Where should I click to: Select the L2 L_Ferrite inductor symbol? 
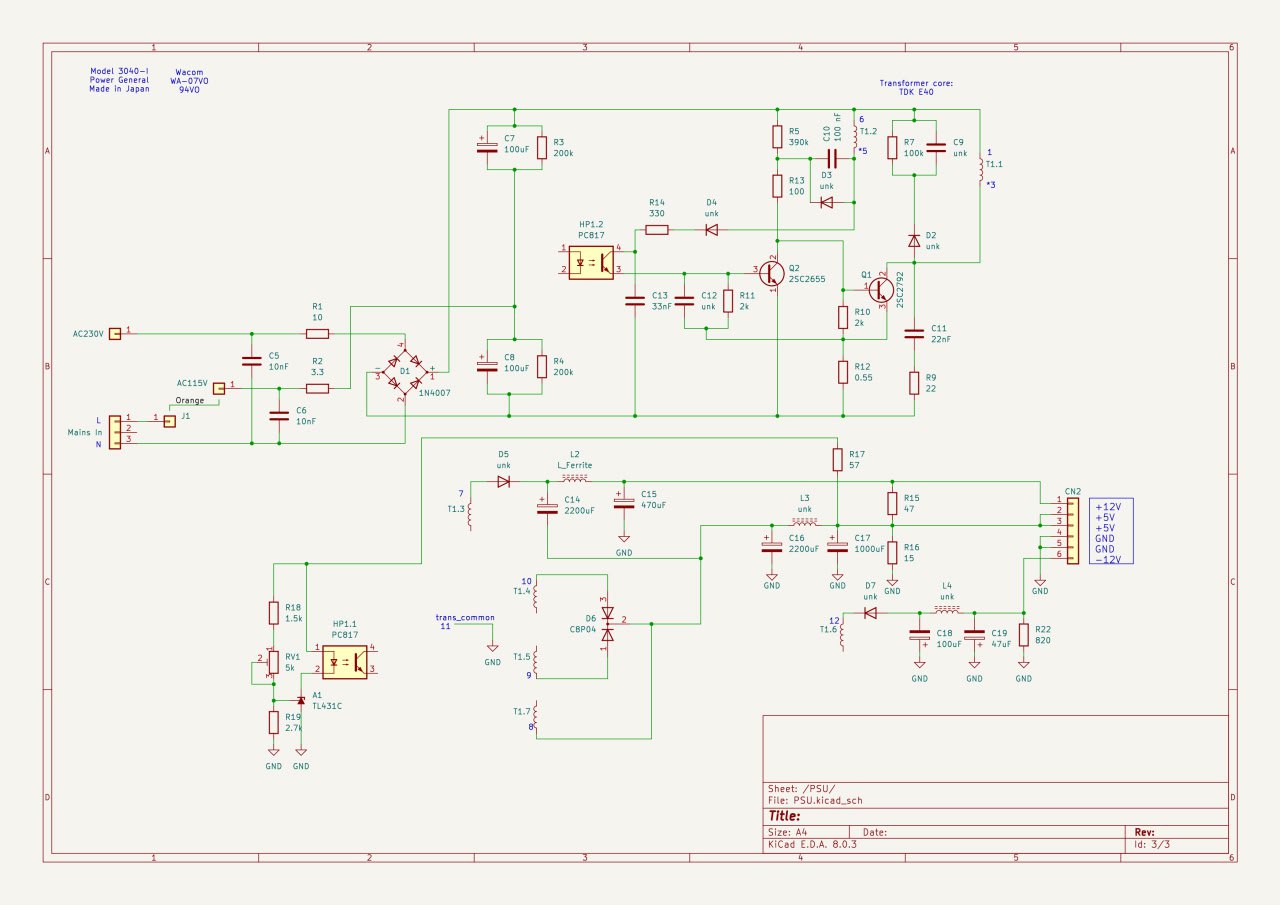pos(574,480)
